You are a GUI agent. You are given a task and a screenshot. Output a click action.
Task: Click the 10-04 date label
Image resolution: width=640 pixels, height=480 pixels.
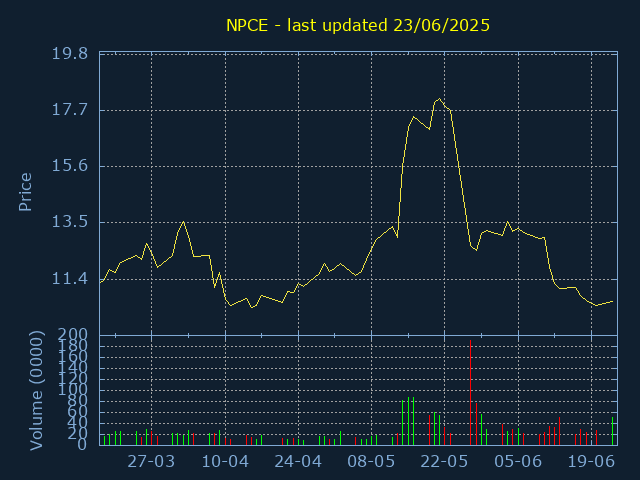pos(225,462)
